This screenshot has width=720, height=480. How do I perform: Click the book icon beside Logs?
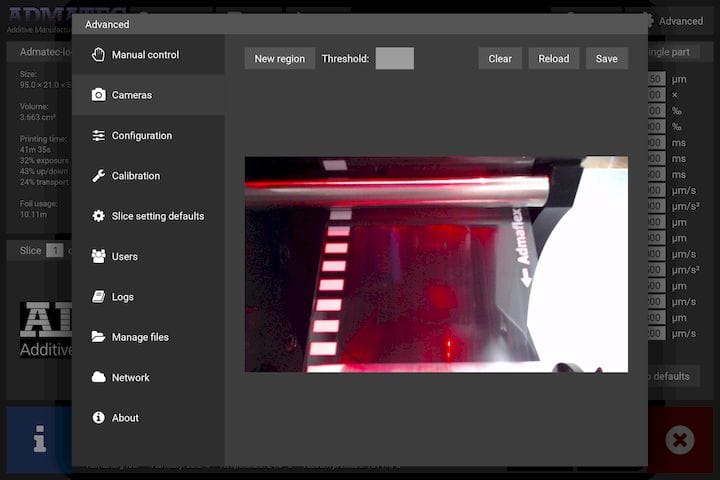(x=98, y=297)
